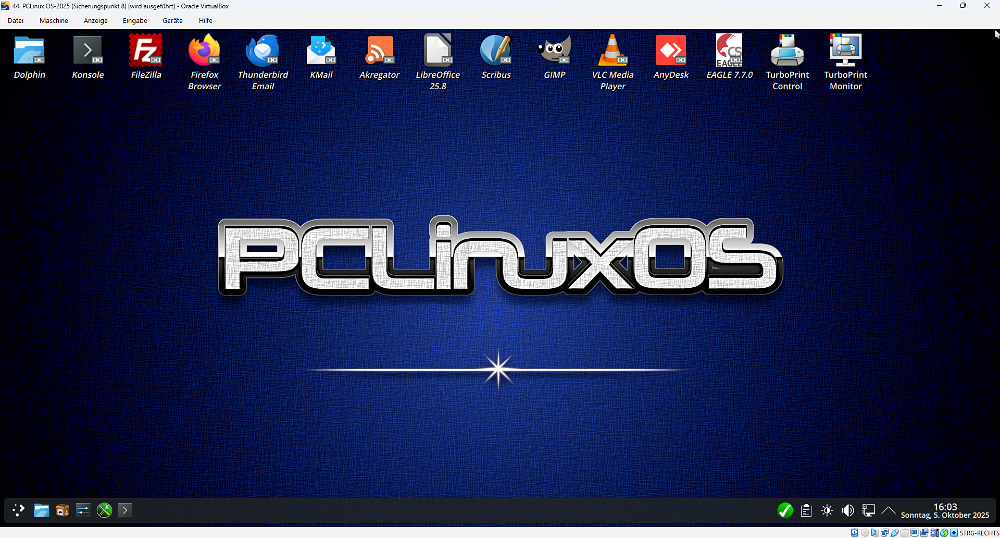Image resolution: width=1000 pixels, height=538 pixels.
Task: Open the brightness control in system tray
Action: pos(827,510)
